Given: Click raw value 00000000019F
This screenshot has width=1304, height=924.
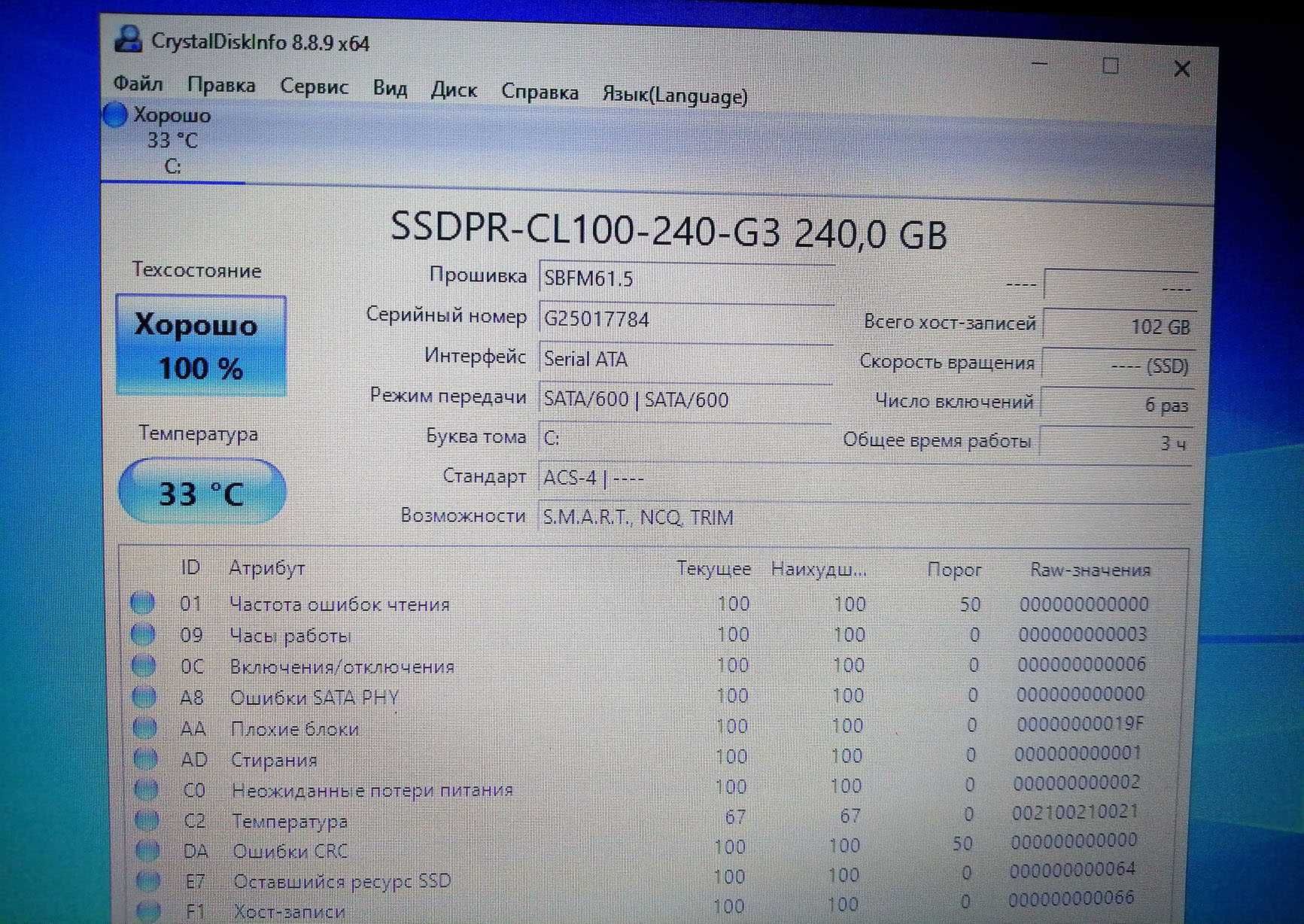Looking at the screenshot, I should (1080, 724).
